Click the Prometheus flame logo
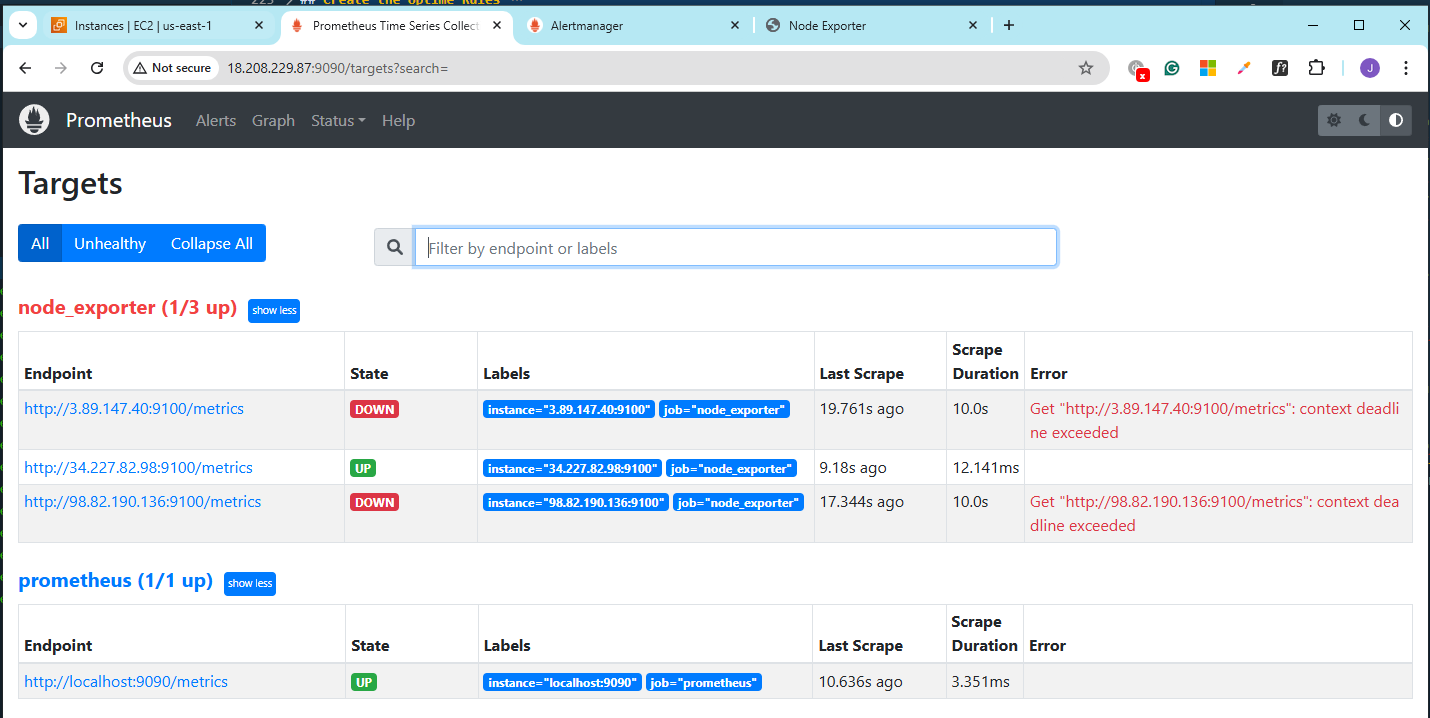 (x=35, y=121)
